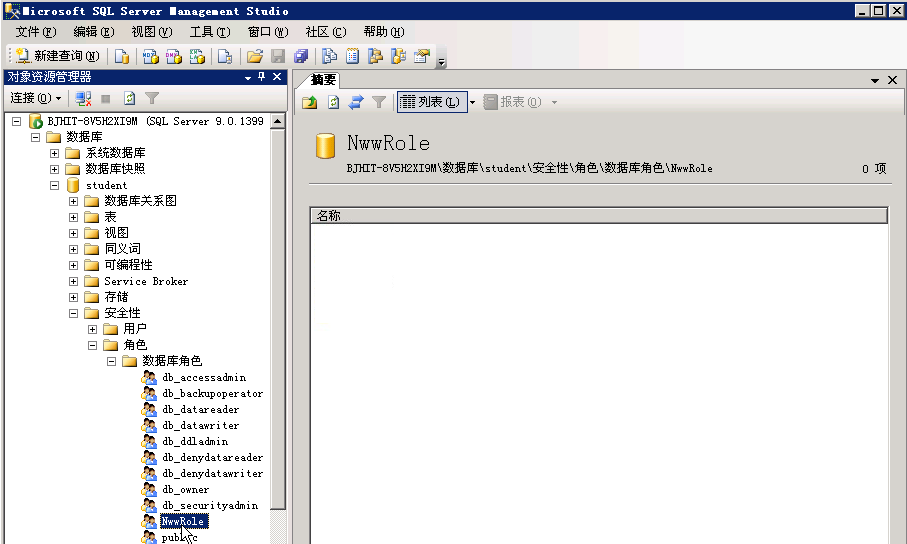This screenshot has height=544, width=907.
Task: Click the 新建查询 (New Query) button
Action: coord(57,56)
